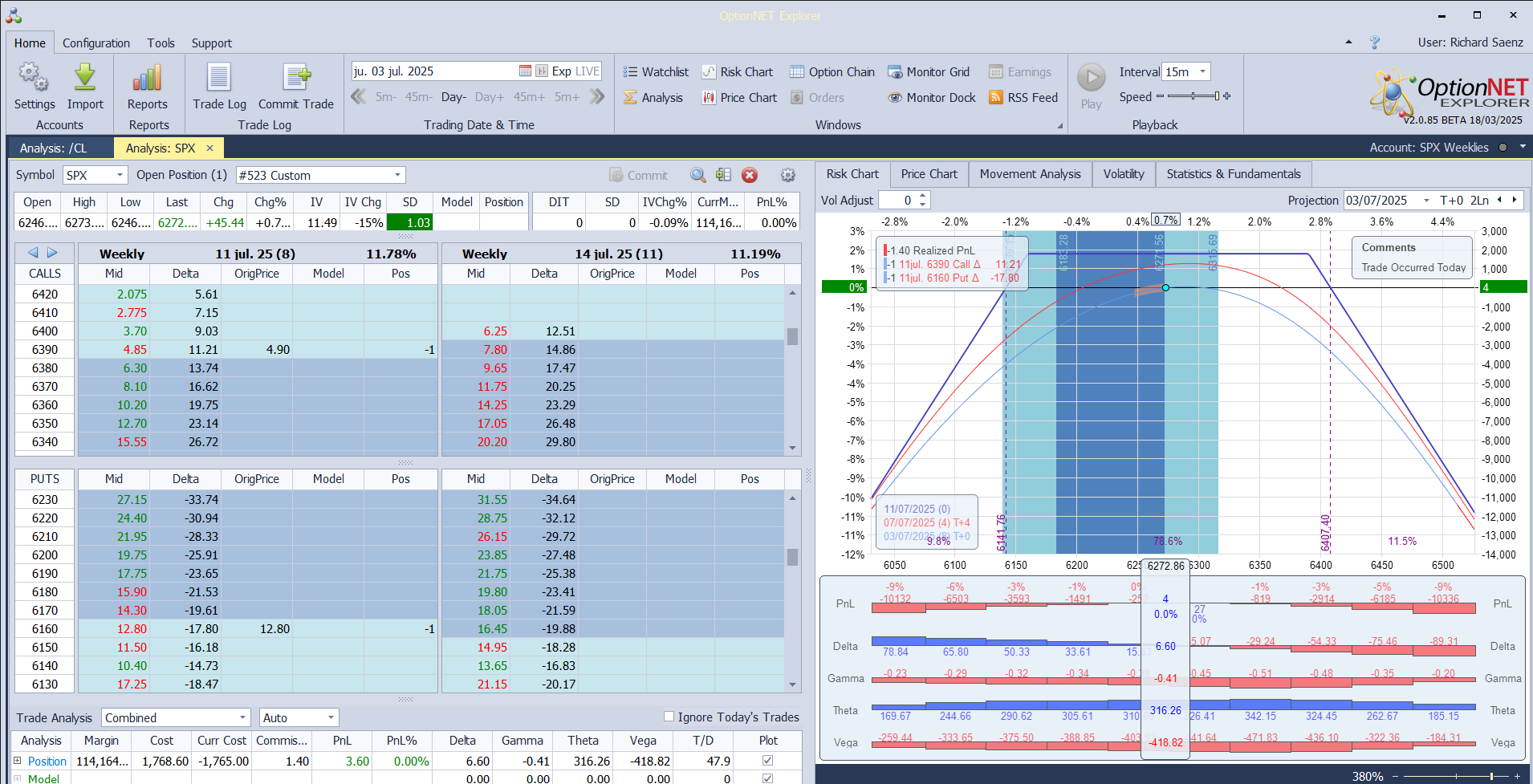Toggle the Plot checkbox for Model row
Image resolution: width=1533 pixels, height=784 pixels.
click(768, 778)
